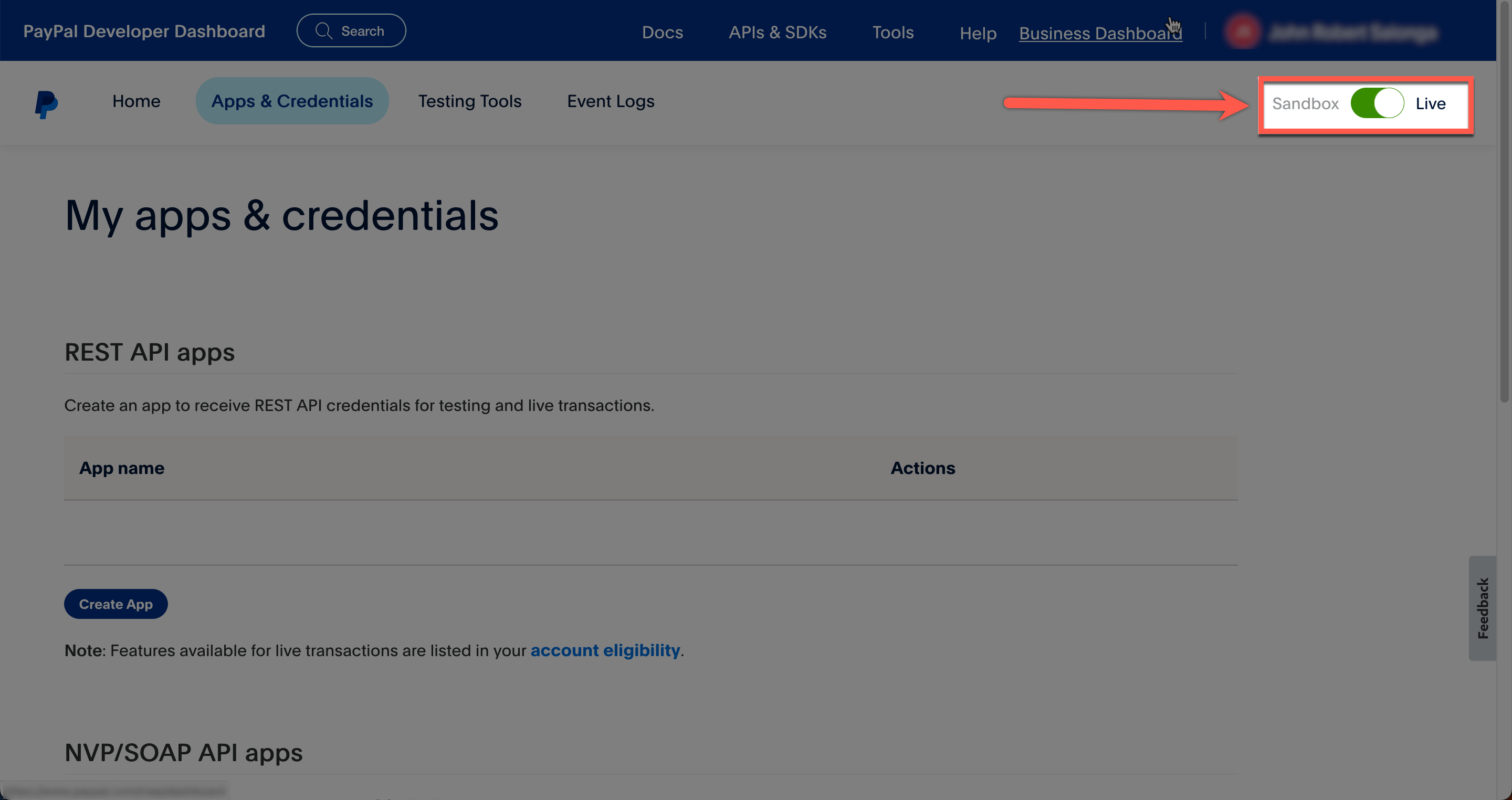Open the Apps & Credentials dropdown
Viewport: 1512px width, 800px height.
tap(291, 100)
